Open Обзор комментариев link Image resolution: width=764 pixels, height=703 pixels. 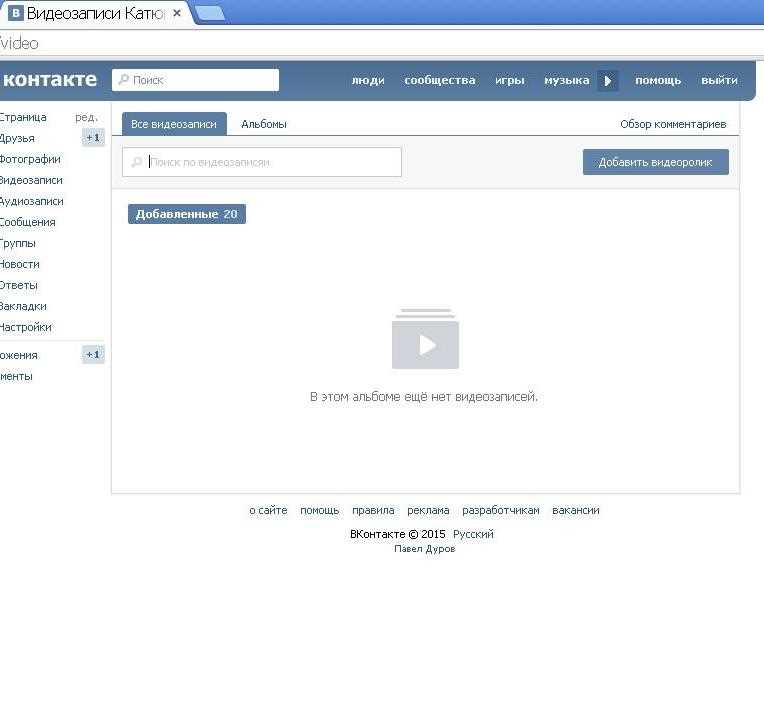point(673,124)
